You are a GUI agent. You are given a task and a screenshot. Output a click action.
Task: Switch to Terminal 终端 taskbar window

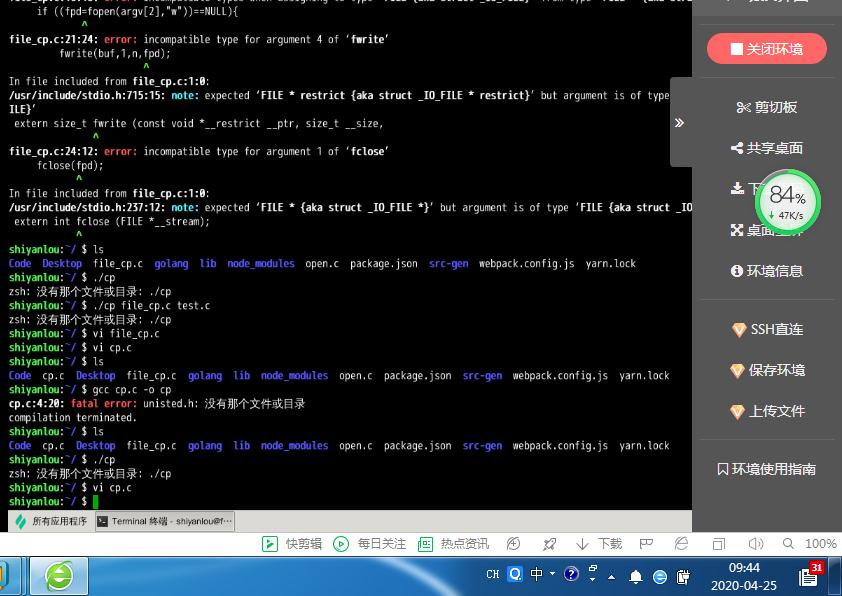click(x=164, y=521)
